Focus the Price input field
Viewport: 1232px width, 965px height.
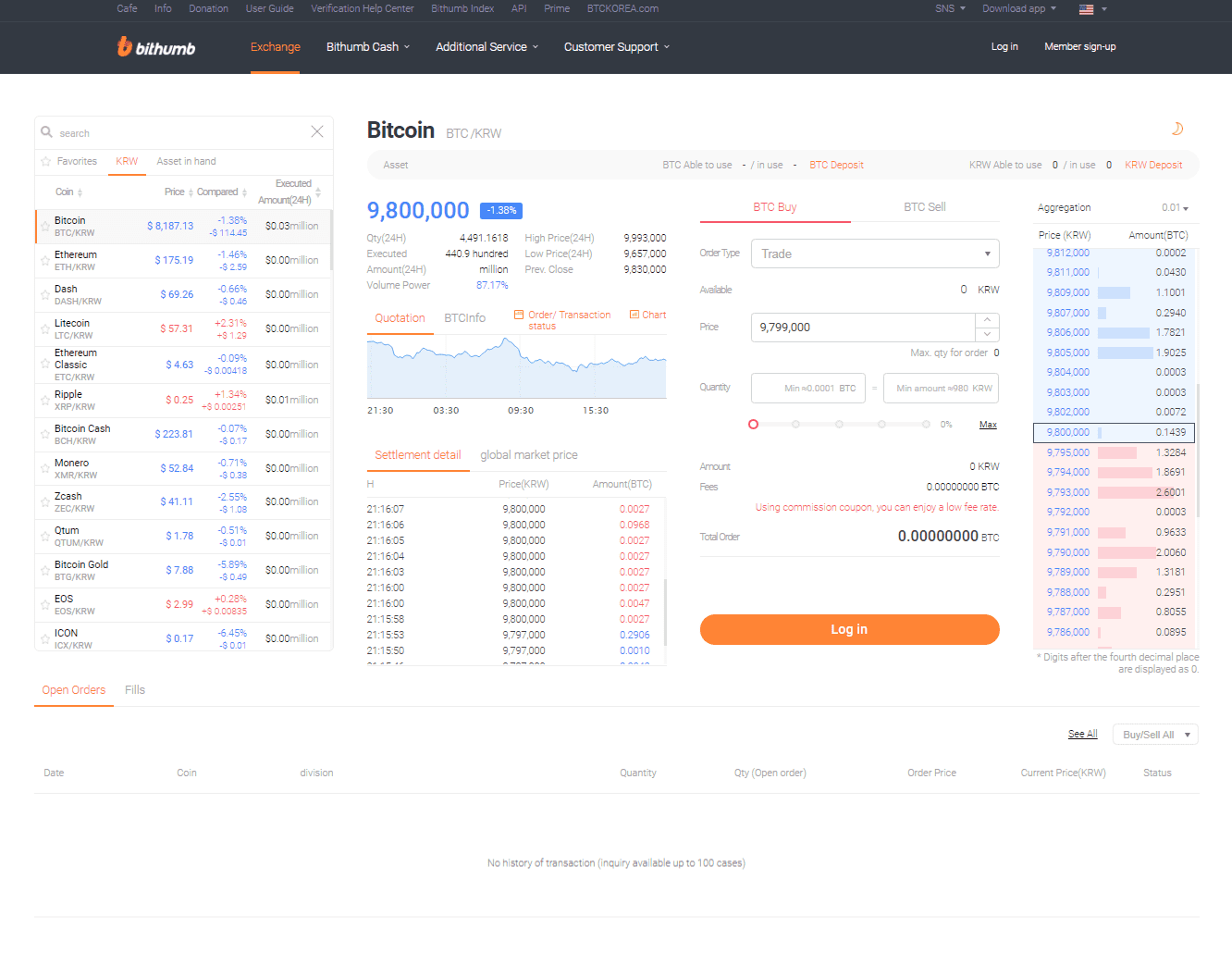863,328
